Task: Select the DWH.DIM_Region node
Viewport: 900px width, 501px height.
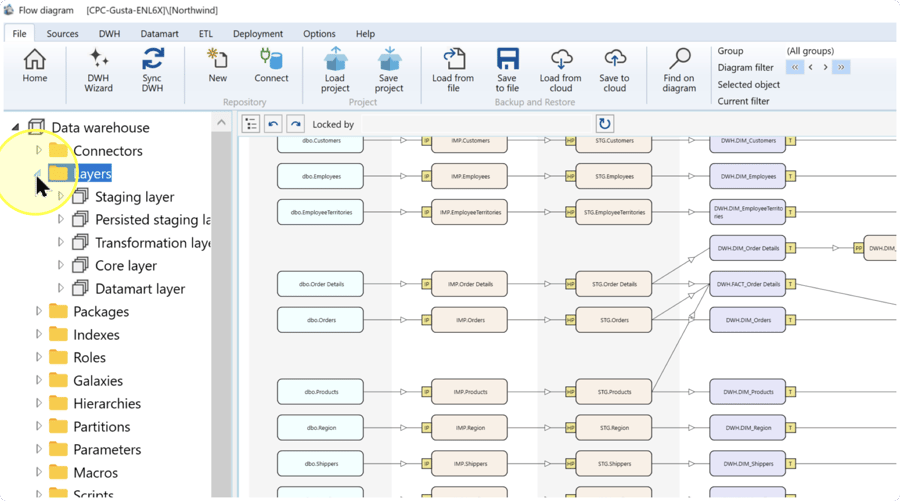Action: click(747, 428)
